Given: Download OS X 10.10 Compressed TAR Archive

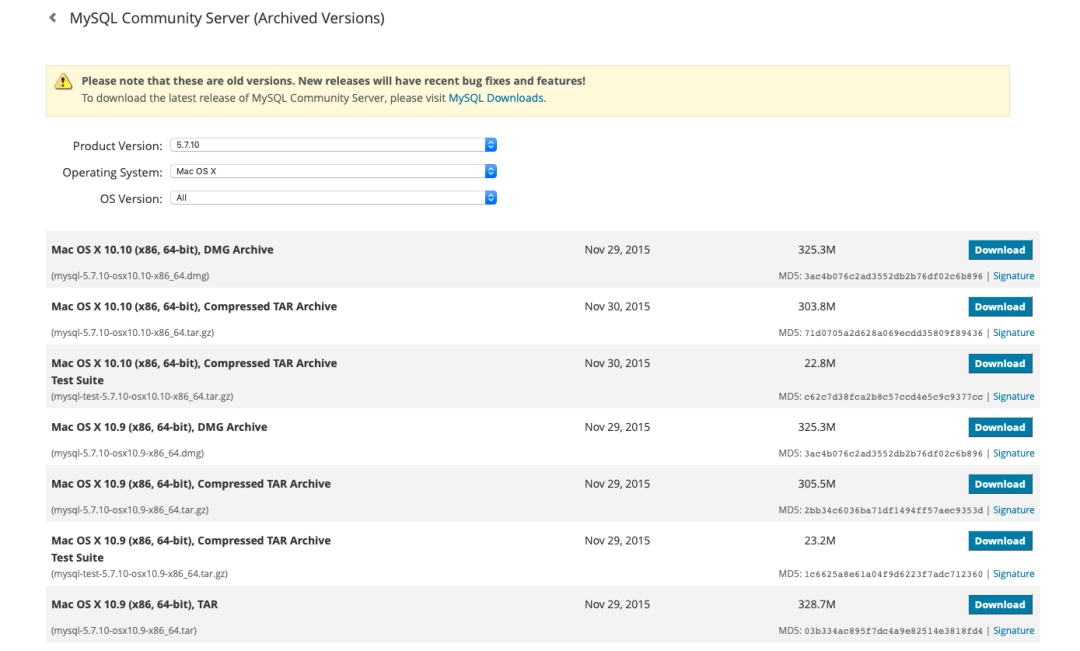Looking at the screenshot, I should click(999, 307).
